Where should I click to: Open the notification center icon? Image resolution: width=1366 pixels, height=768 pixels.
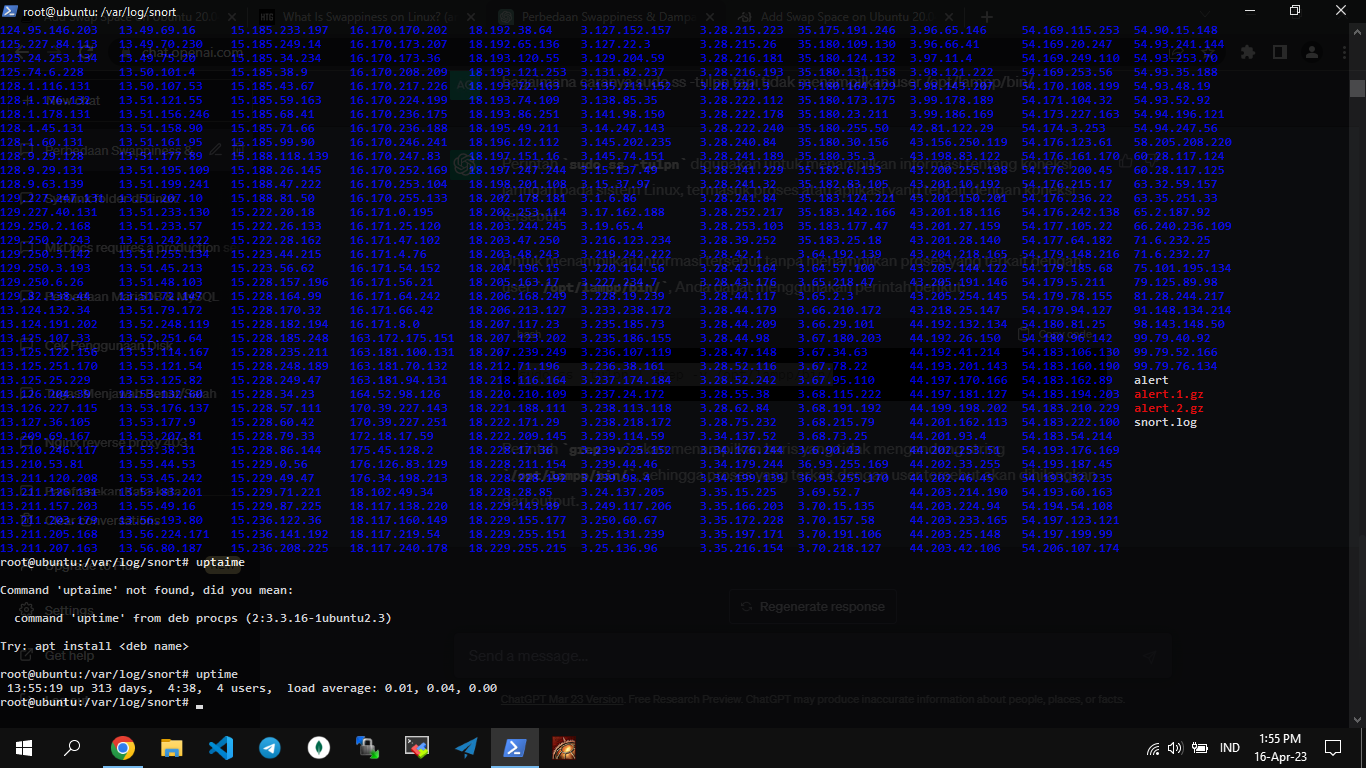click(1332, 748)
